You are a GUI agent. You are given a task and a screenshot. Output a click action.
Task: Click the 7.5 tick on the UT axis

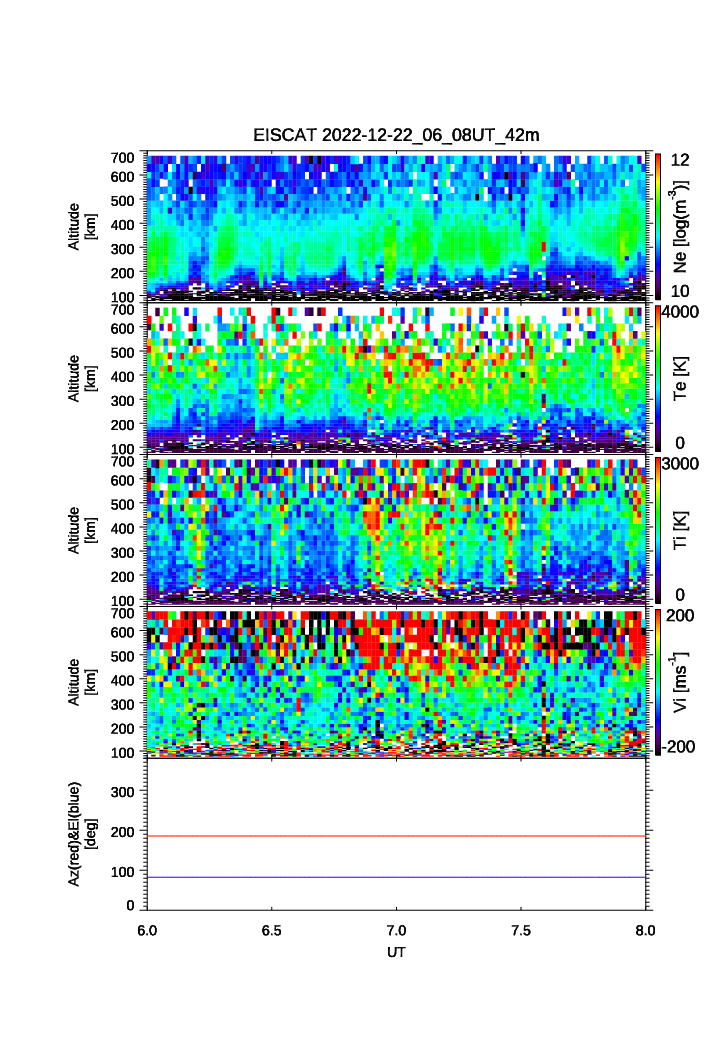tap(520, 930)
